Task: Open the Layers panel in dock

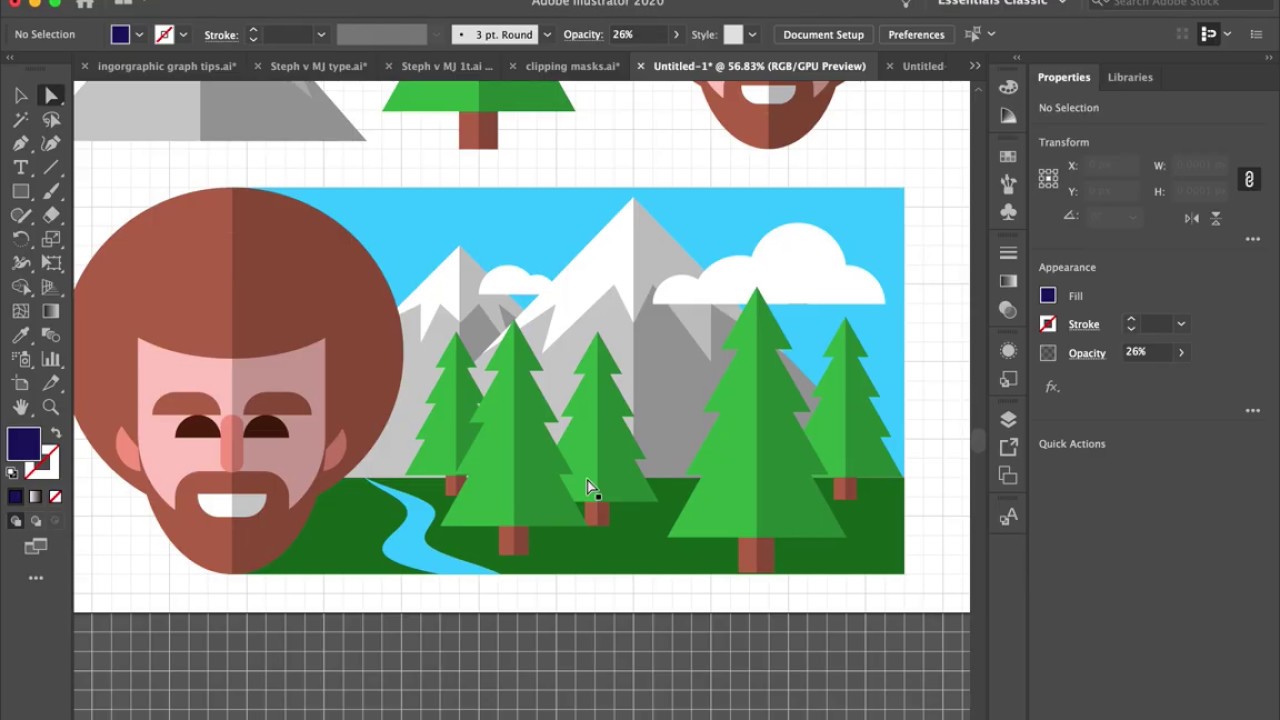Action: click(1008, 419)
